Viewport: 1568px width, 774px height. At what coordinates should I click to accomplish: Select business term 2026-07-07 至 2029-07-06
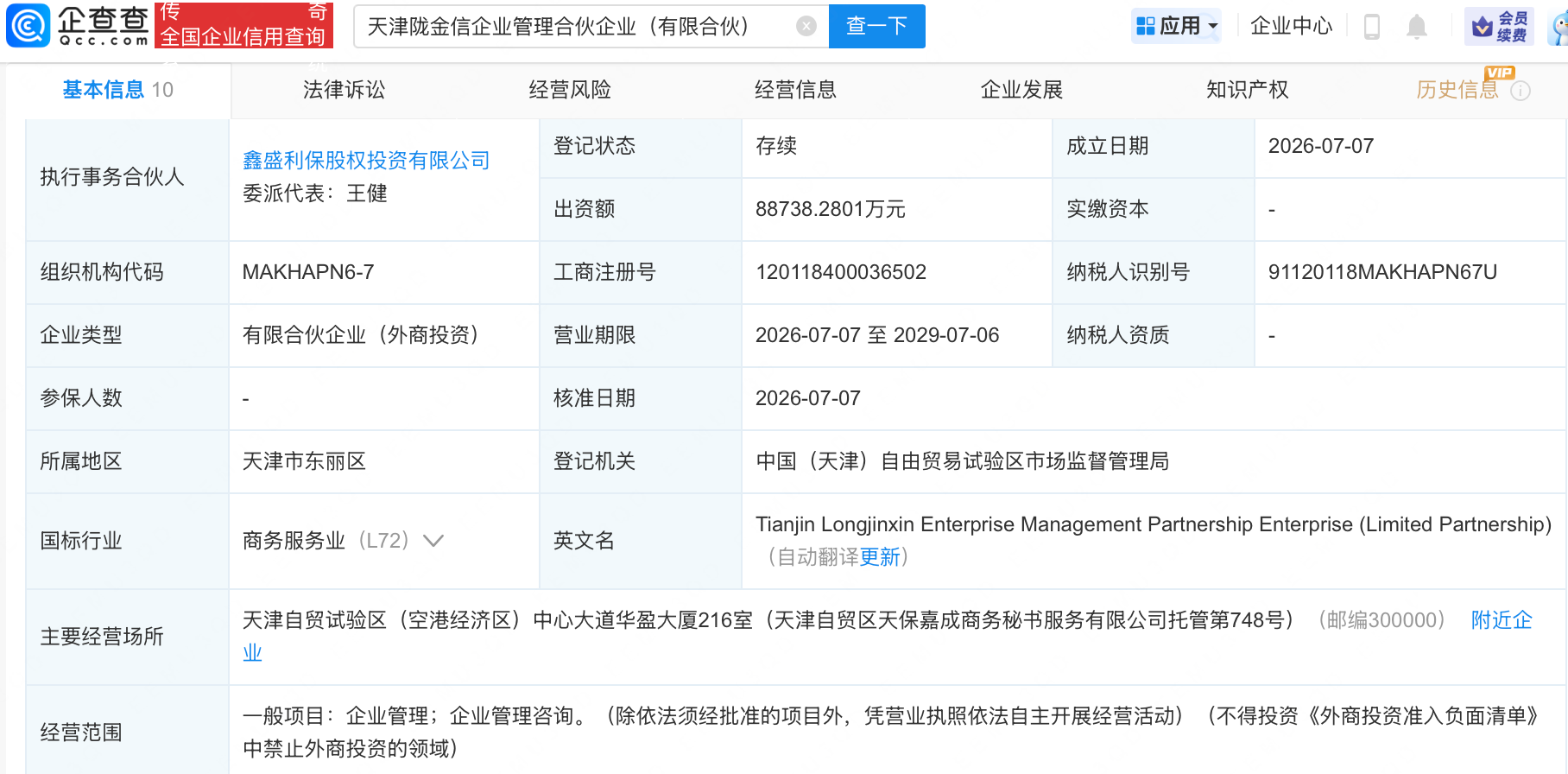click(876, 335)
